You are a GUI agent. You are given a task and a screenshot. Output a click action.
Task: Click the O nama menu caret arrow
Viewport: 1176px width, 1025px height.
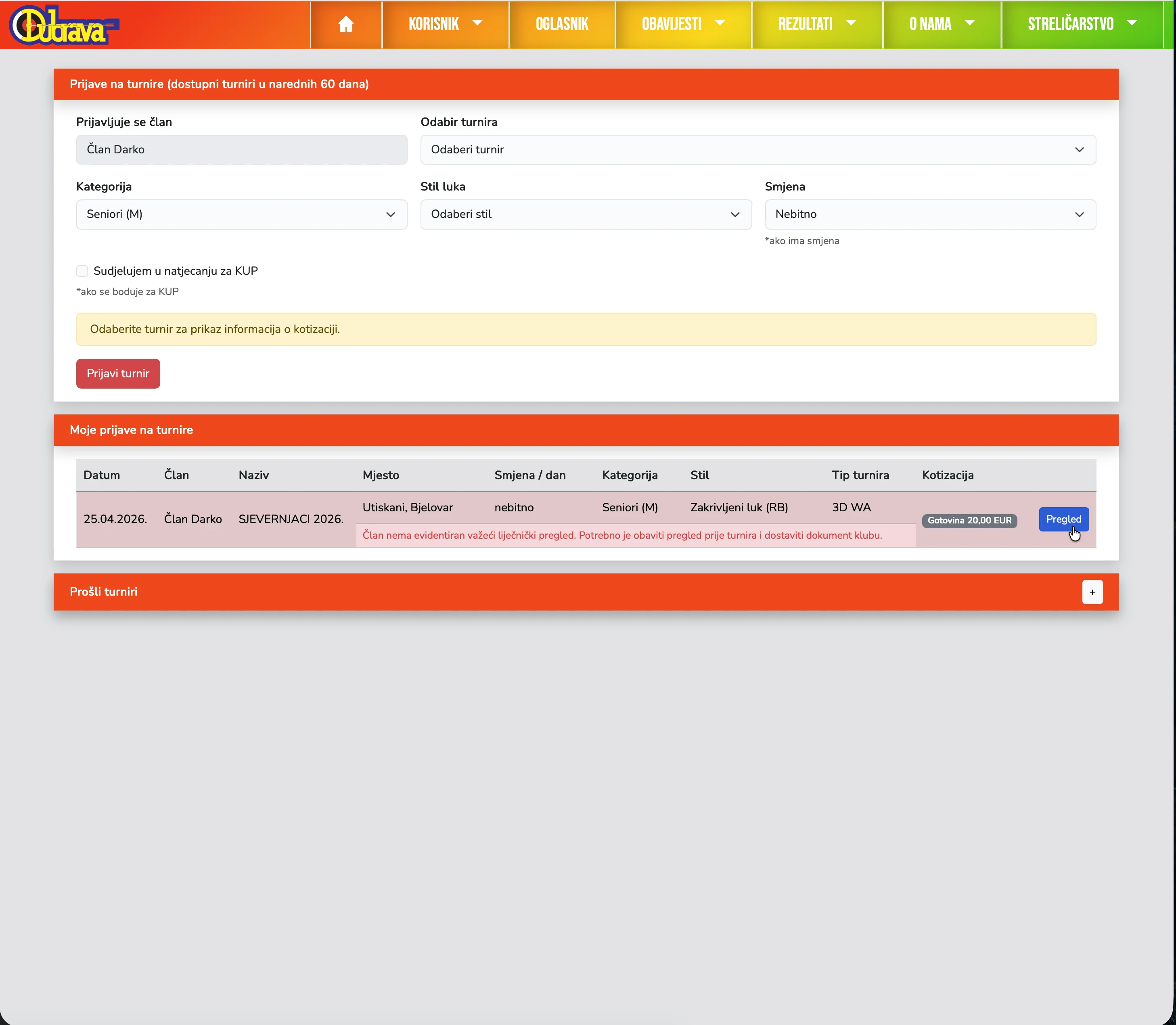969,23
